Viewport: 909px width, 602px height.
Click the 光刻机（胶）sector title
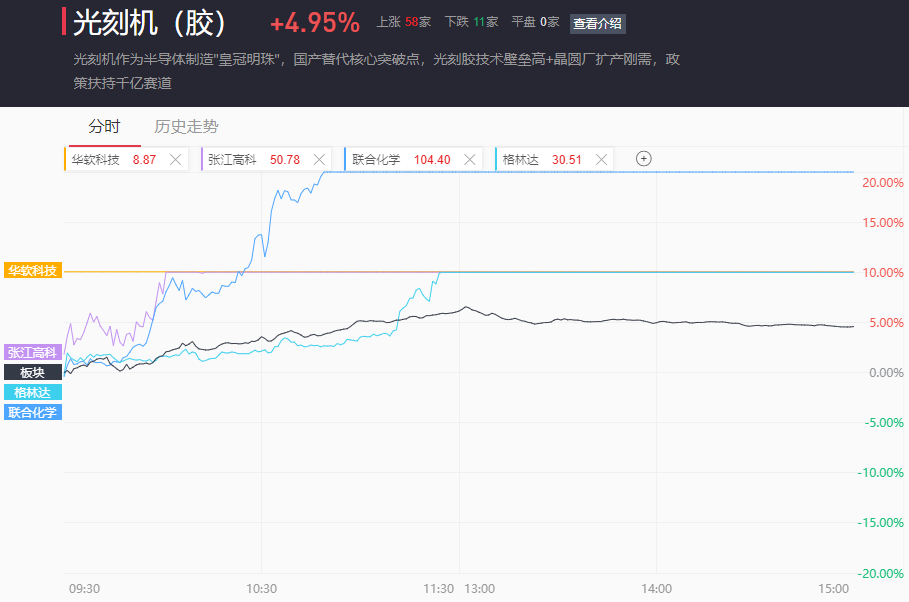click(x=150, y=23)
